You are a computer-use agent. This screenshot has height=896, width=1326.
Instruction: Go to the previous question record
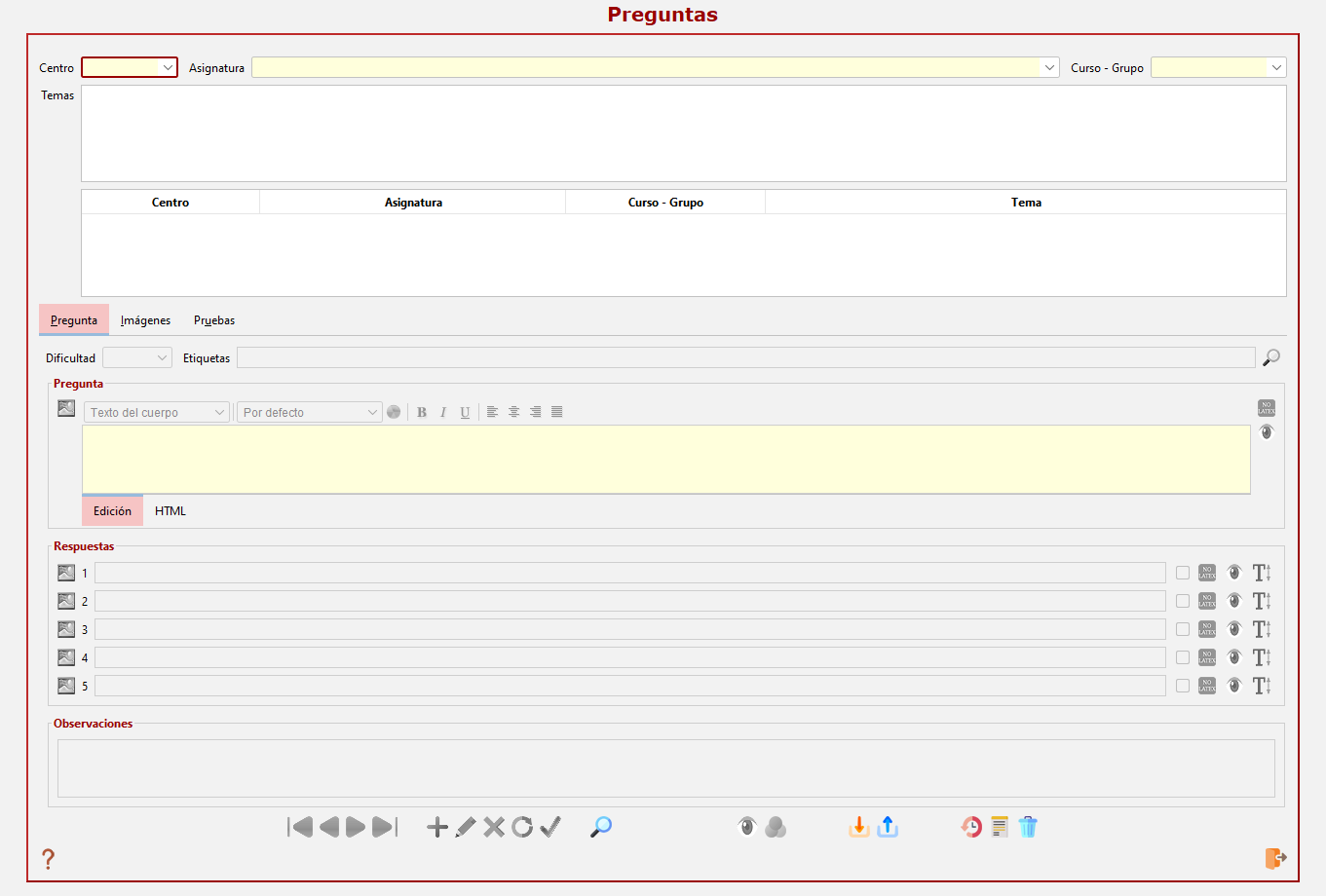[329, 827]
